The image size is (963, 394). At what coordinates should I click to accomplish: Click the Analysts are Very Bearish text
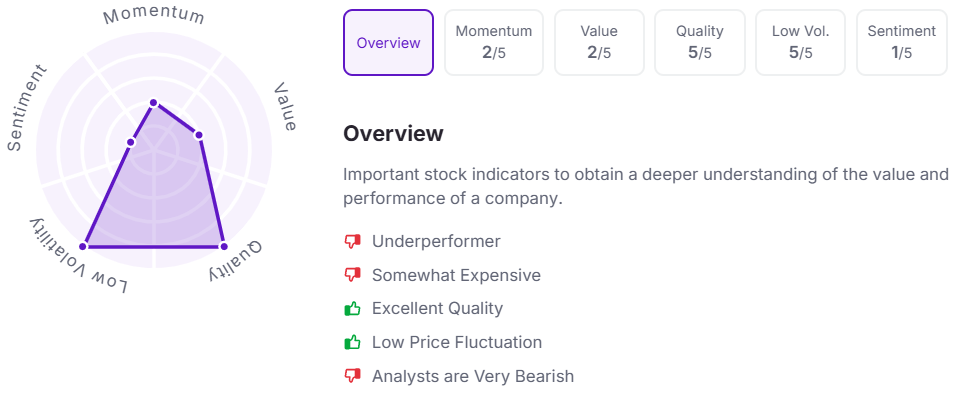[473, 376]
